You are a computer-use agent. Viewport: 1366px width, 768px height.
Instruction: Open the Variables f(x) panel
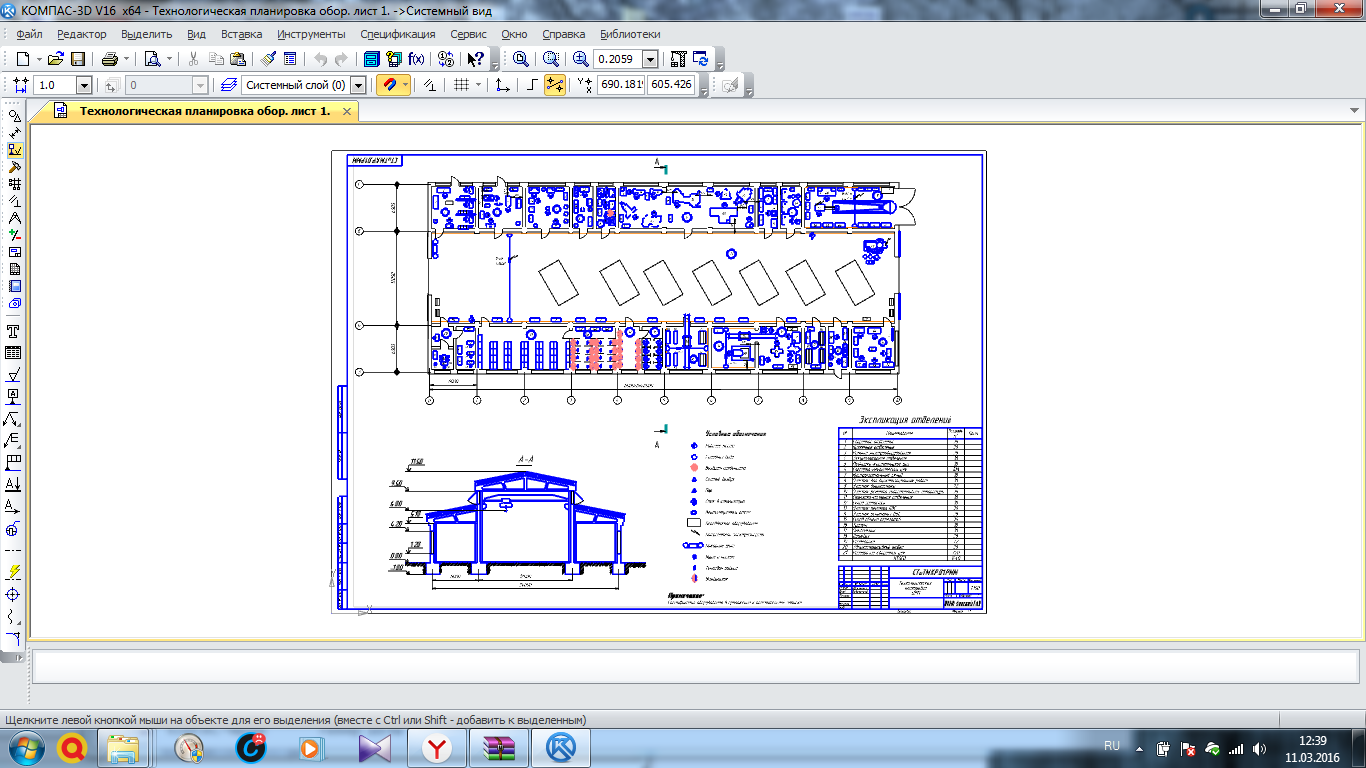416,59
